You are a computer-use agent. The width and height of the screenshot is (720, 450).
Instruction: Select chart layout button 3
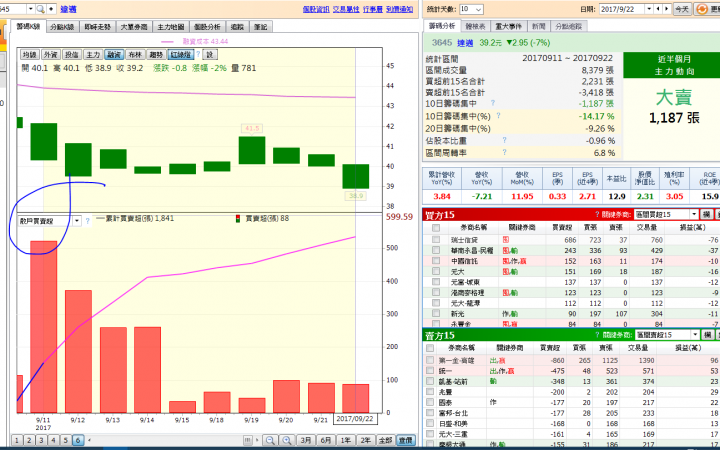(x=41, y=440)
